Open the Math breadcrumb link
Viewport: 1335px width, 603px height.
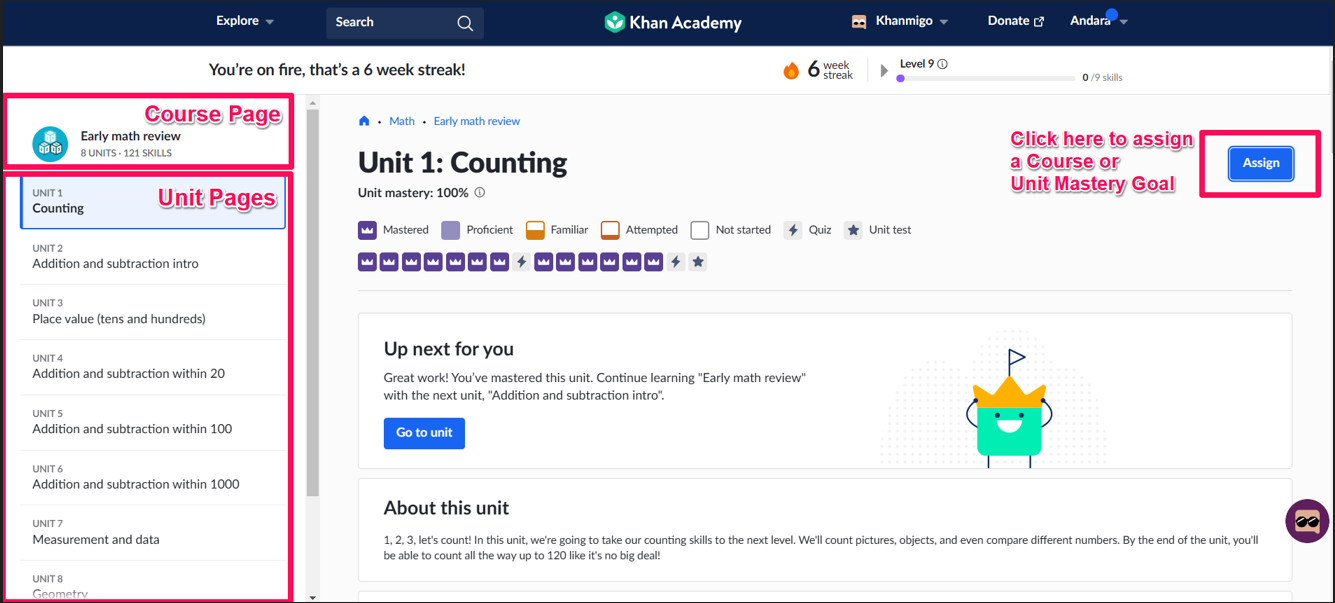[402, 121]
